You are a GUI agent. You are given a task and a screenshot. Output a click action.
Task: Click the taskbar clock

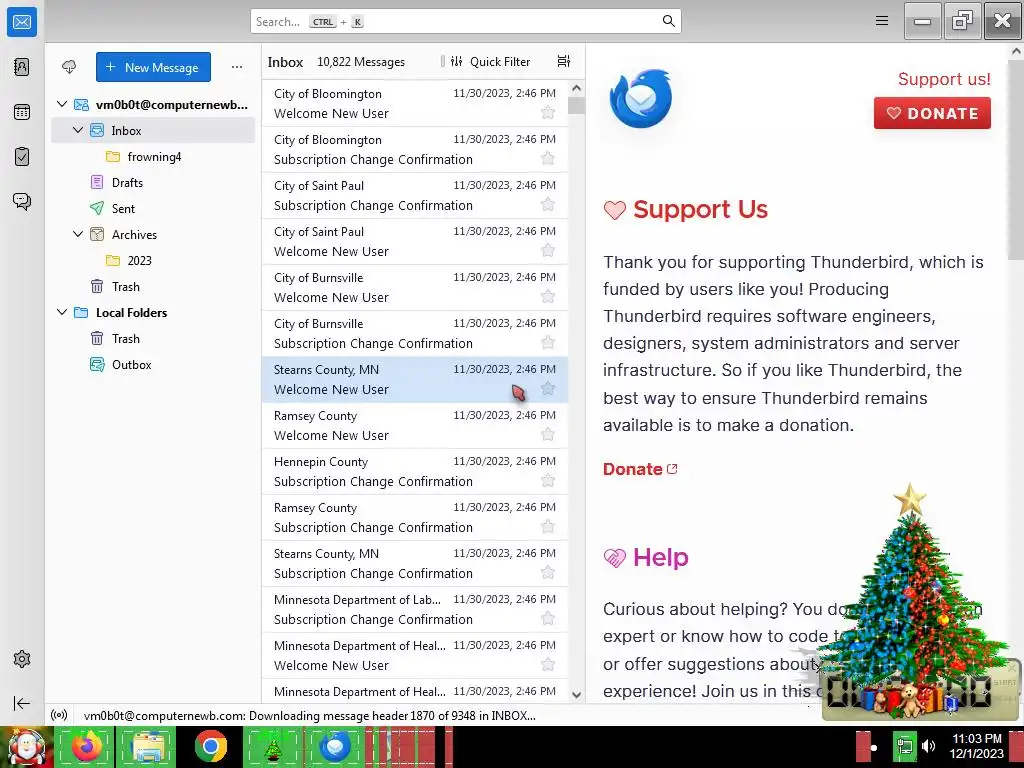pyautogui.click(x=976, y=746)
